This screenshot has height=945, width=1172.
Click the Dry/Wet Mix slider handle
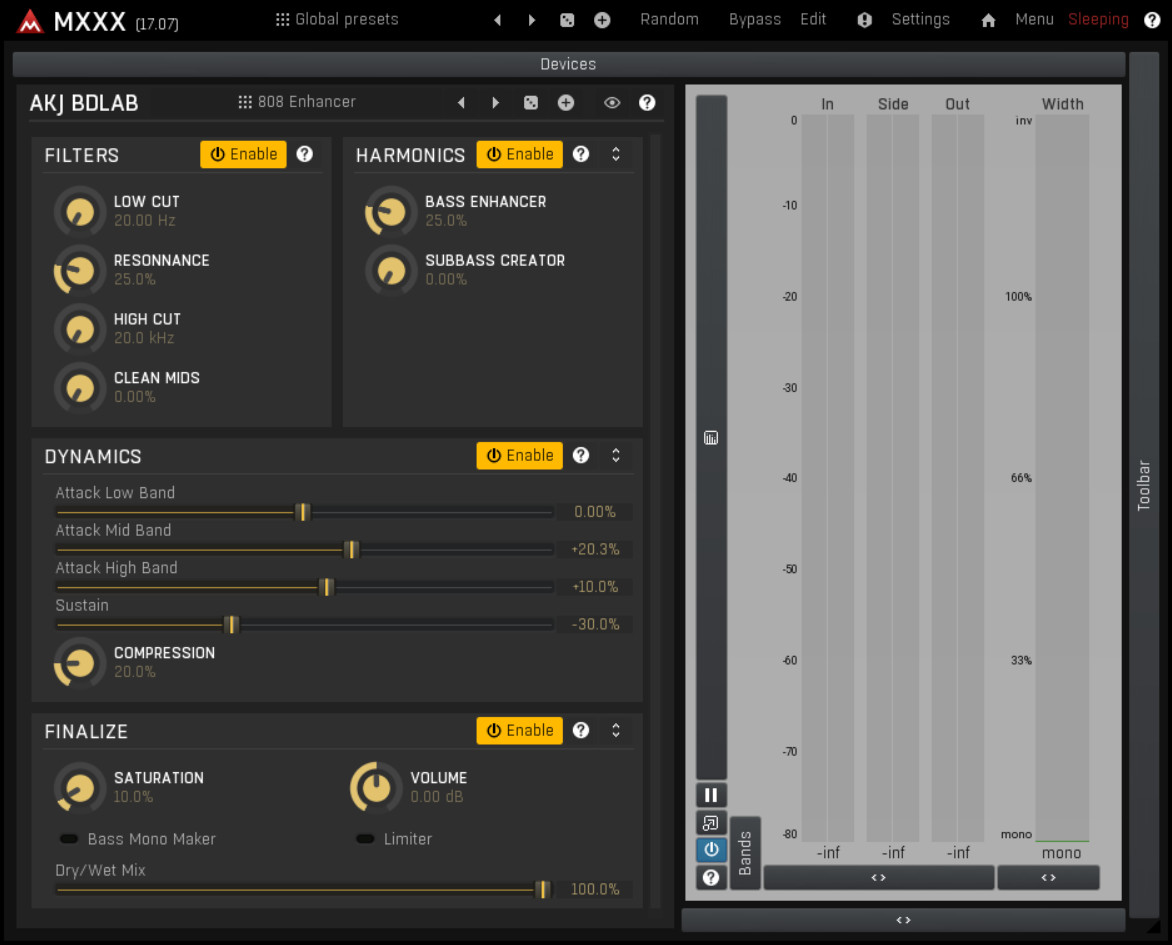point(543,889)
